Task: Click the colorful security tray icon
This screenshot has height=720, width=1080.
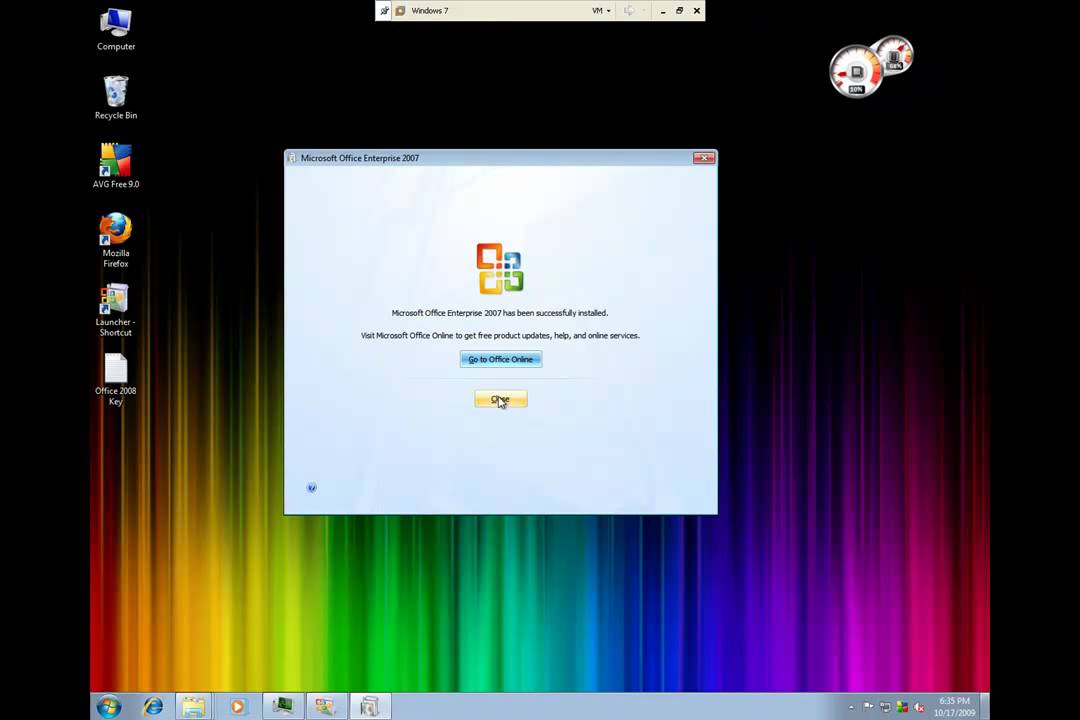Action: 902,707
